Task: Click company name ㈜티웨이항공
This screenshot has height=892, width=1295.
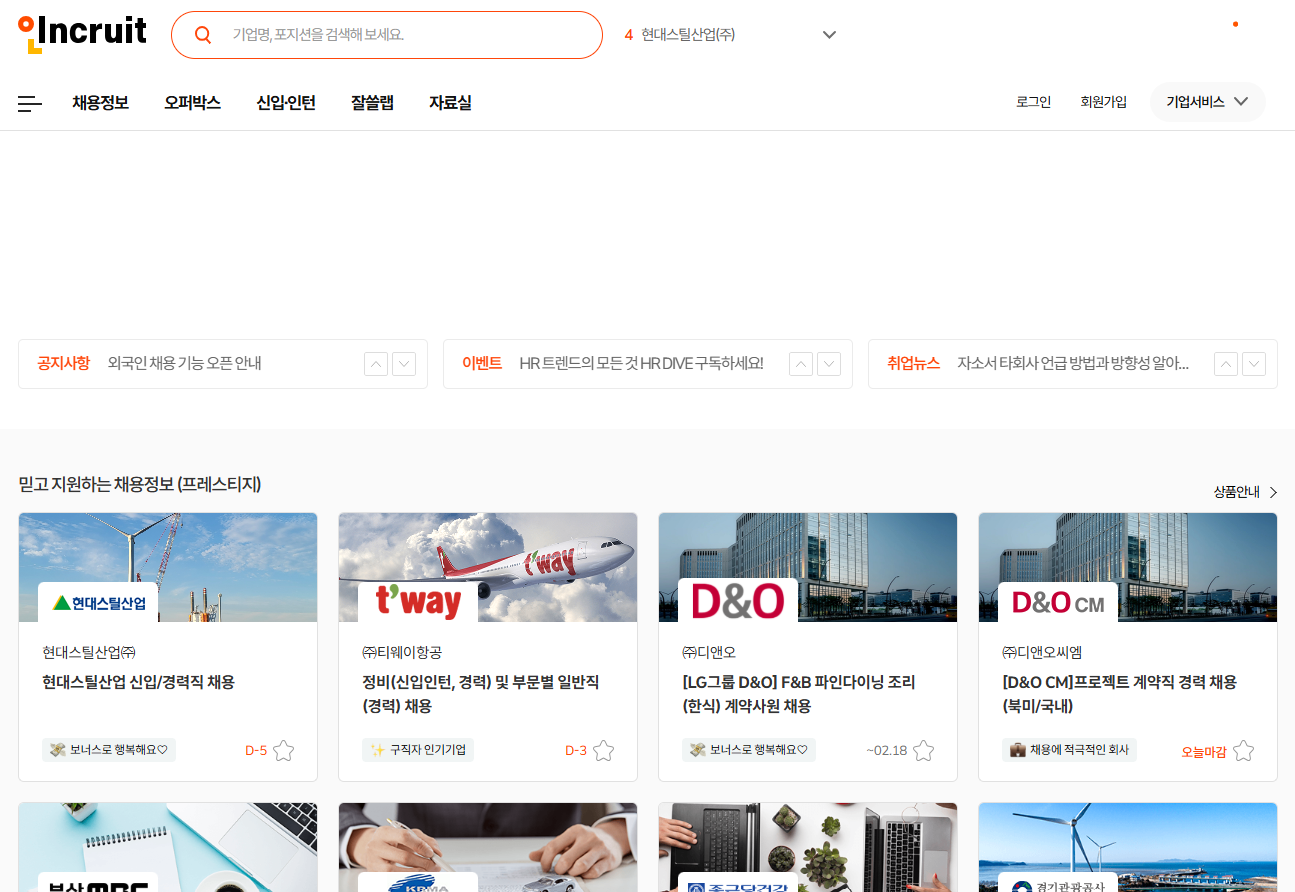Action: tap(402, 652)
